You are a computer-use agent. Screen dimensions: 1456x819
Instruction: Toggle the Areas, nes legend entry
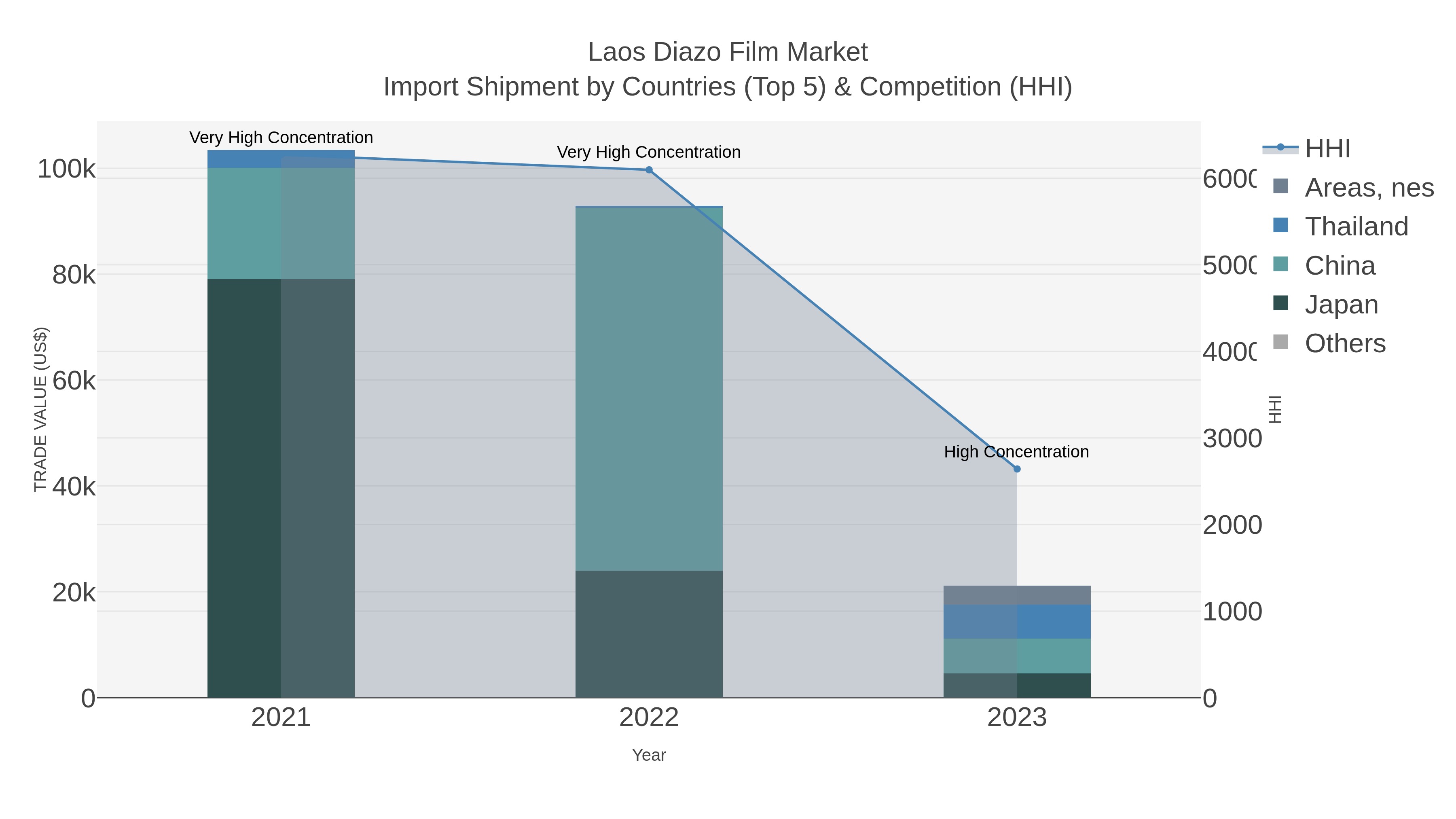(1353, 187)
